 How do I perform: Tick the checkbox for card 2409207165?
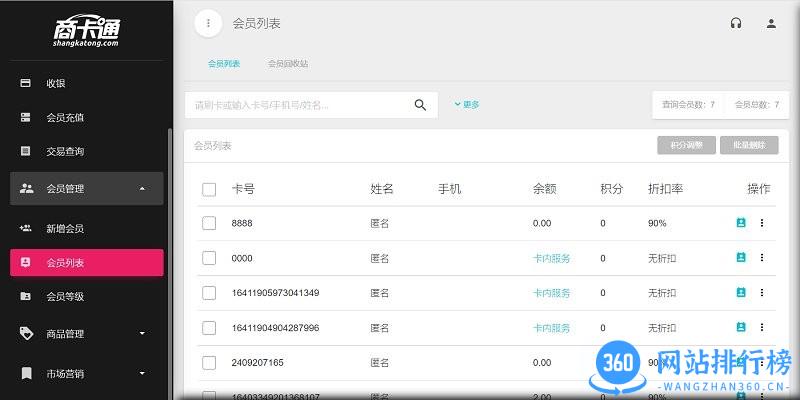(x=209, y=363)
